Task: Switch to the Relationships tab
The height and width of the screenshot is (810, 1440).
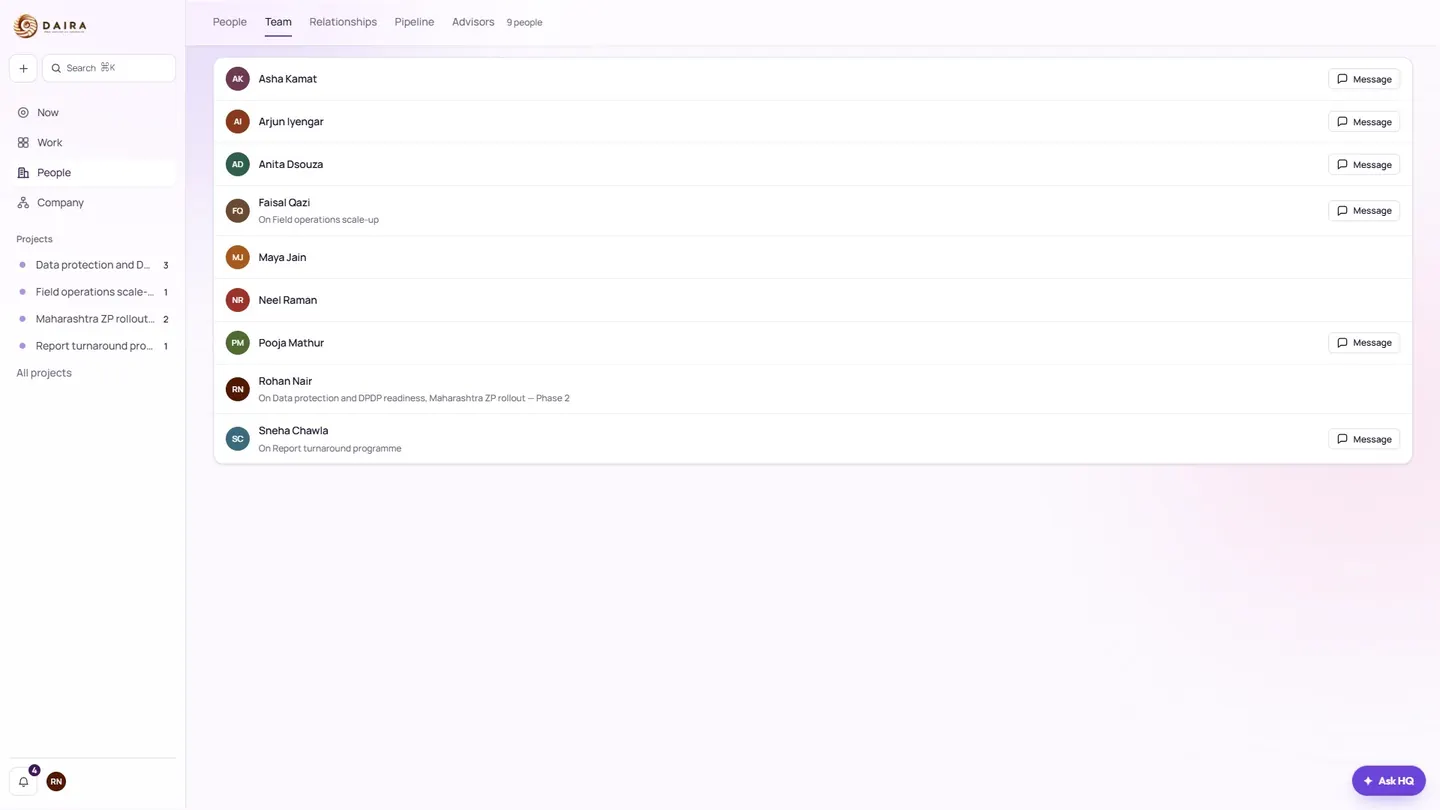Action: coord(343,22)
